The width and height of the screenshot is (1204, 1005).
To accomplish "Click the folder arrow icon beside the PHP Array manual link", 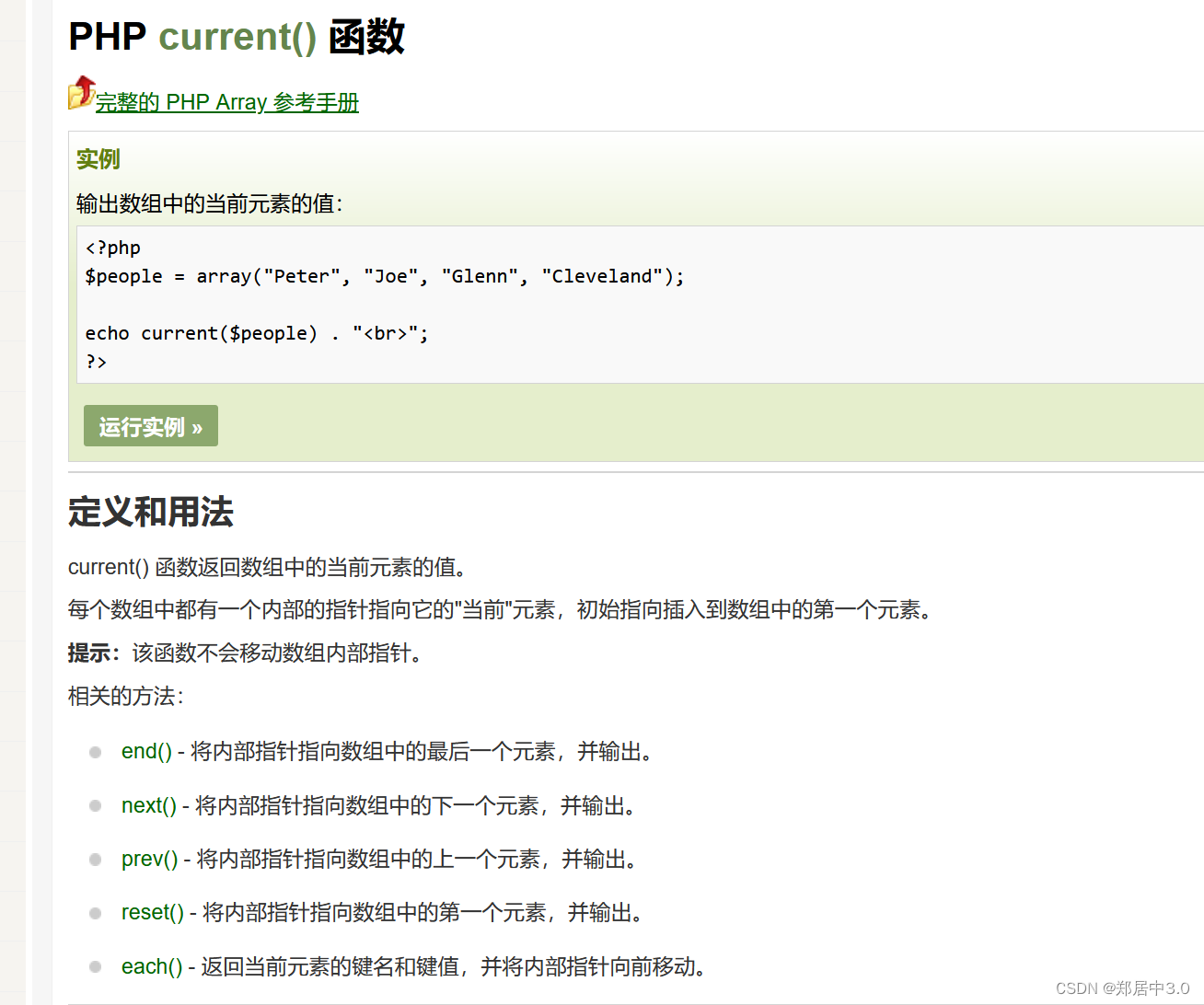I will (82, 93).
